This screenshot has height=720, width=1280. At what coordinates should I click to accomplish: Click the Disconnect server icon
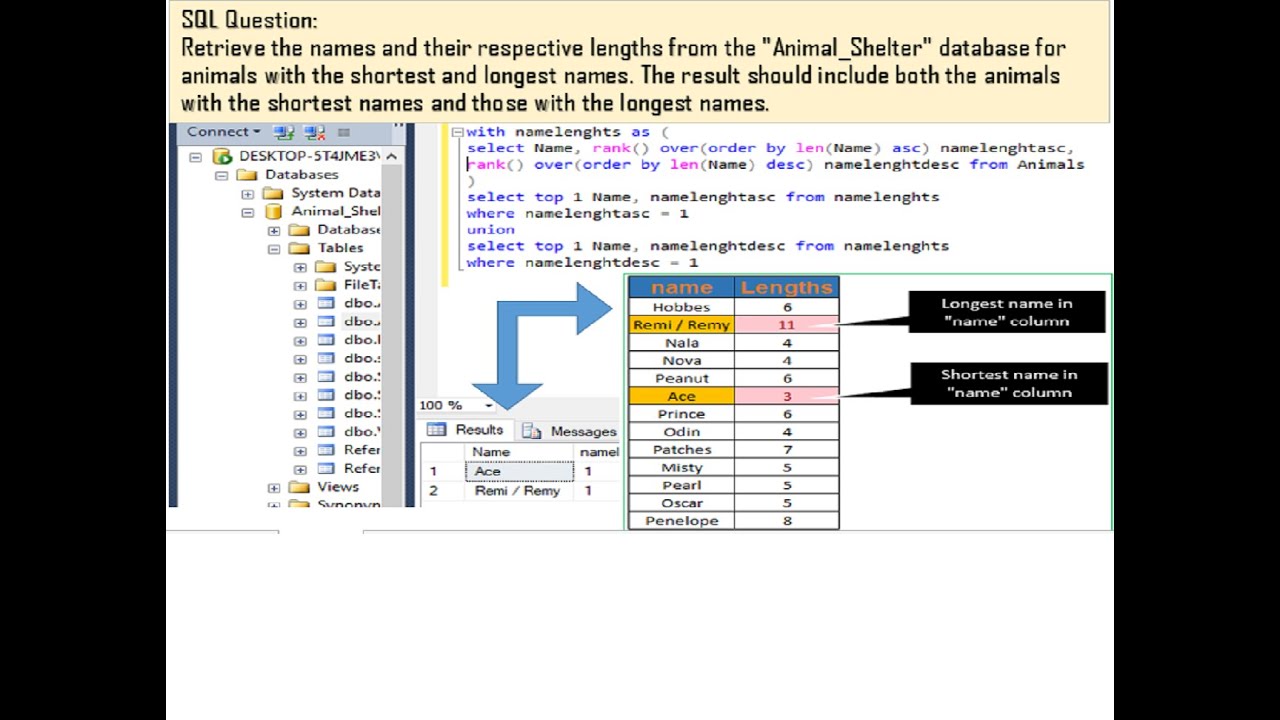click(315, 132)
